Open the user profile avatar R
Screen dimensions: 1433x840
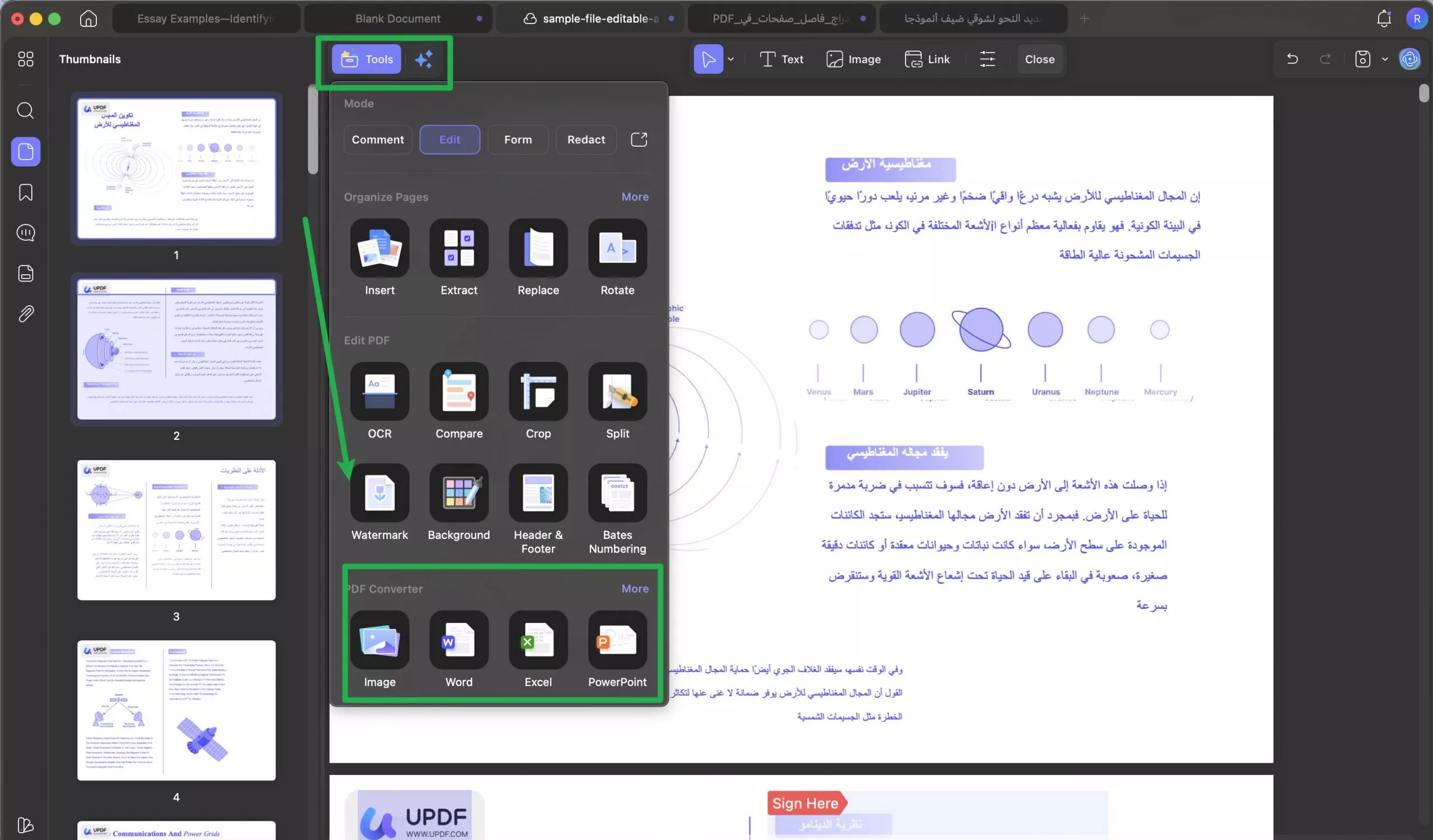point(1416,19)
